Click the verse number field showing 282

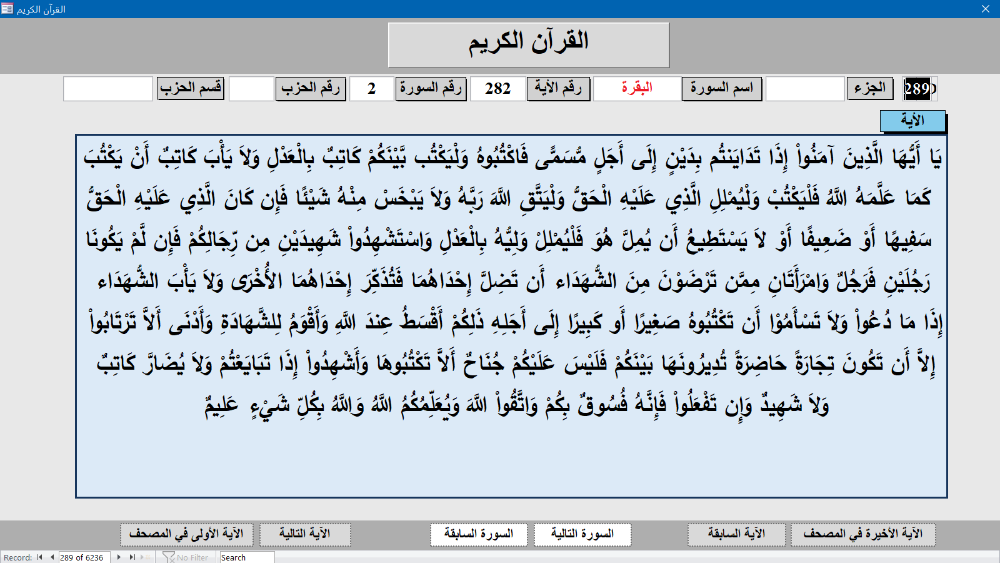(x=497, y=89)
